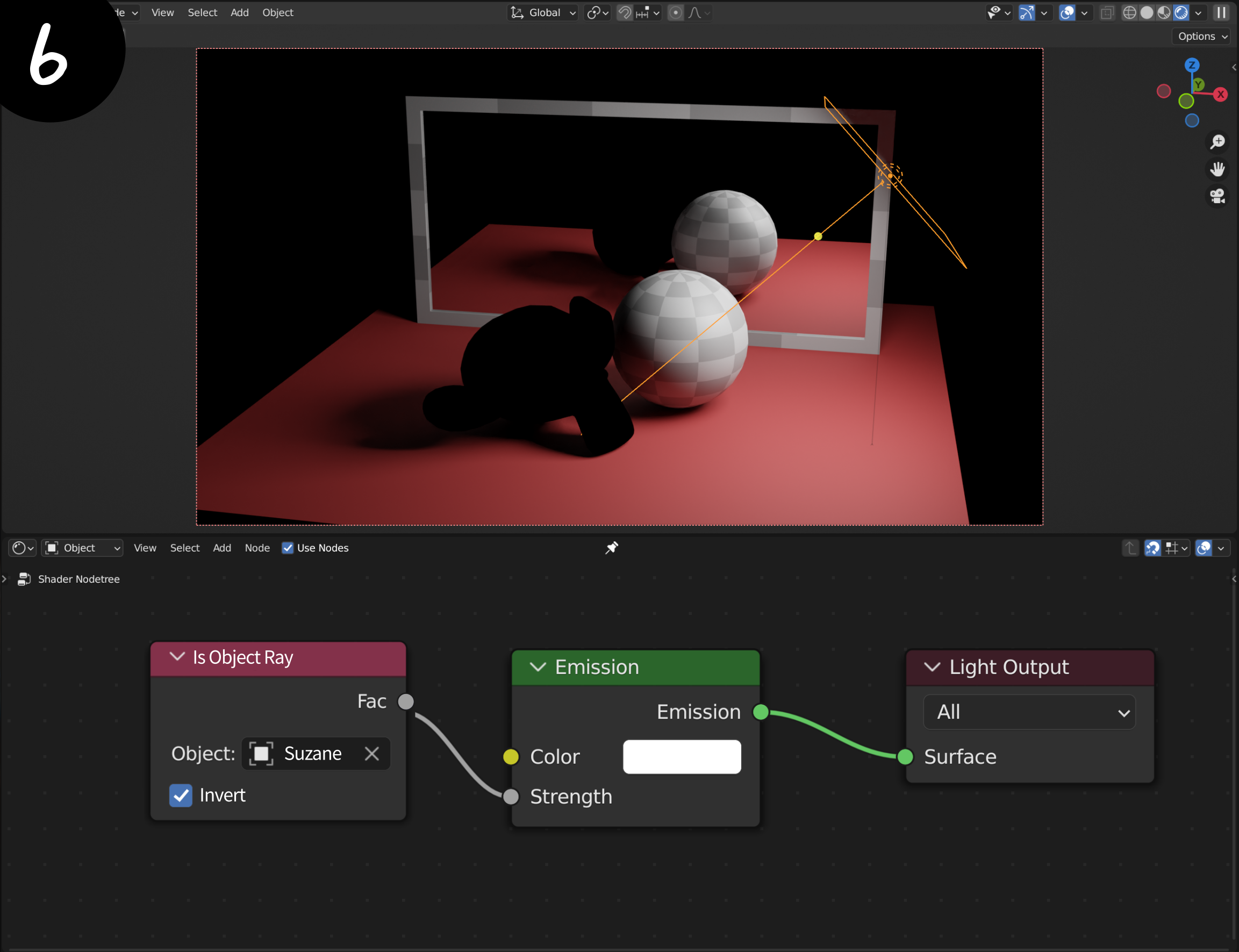
Task: Click the Suzane object field
Action: 316,754
